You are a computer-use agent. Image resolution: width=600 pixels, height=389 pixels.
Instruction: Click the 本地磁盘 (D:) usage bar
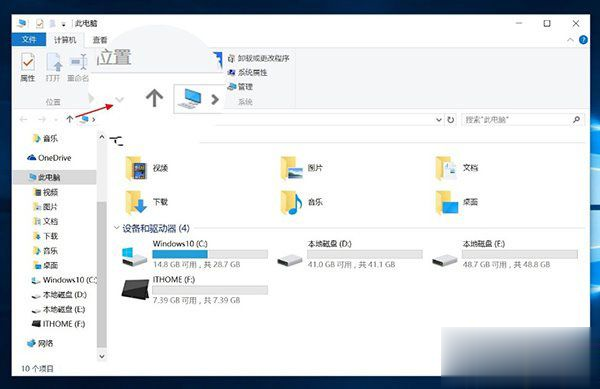(x=365, y=254)
